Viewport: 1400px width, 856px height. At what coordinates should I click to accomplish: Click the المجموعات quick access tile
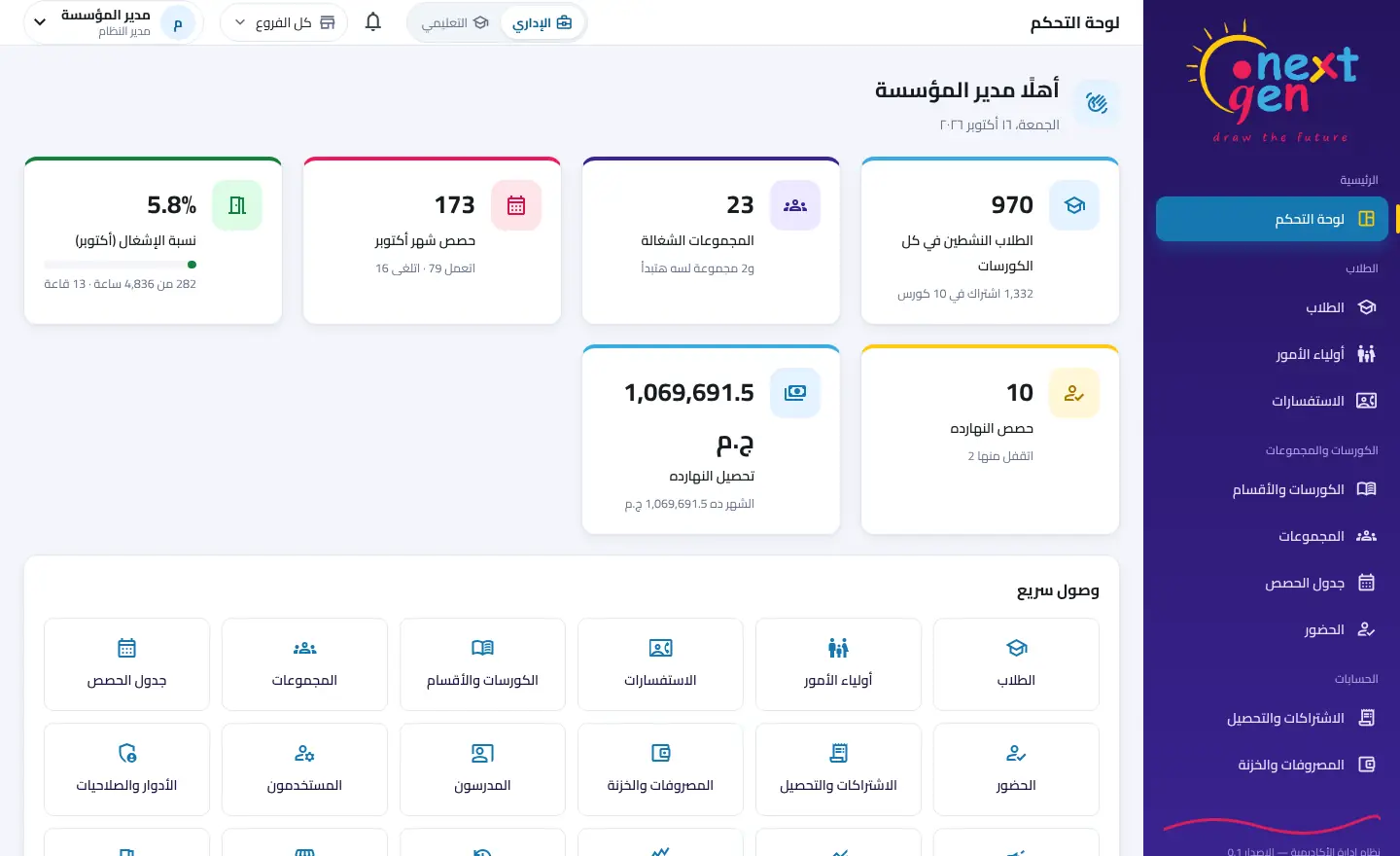click(304, 664)
